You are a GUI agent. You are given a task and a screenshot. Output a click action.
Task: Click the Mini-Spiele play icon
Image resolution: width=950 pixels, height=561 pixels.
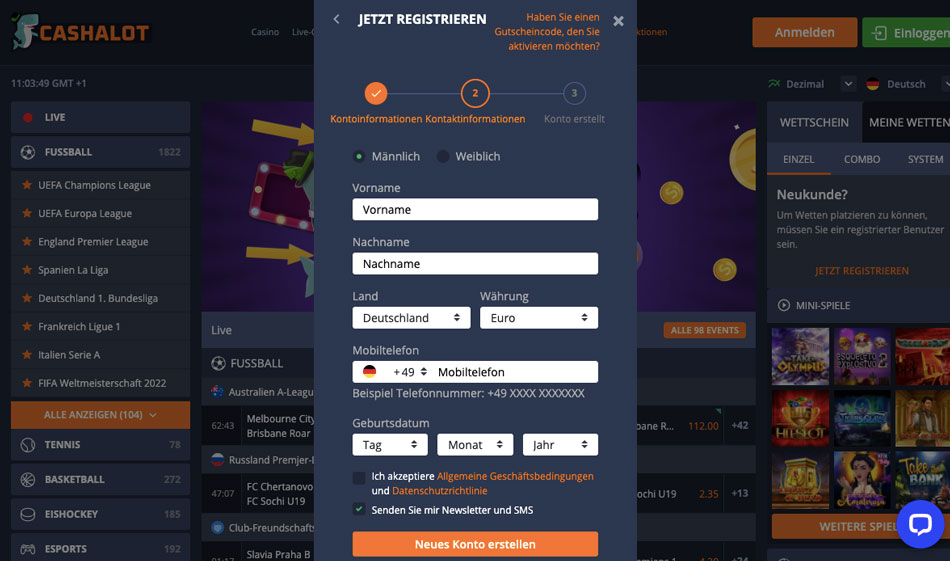tap(783, 305)
